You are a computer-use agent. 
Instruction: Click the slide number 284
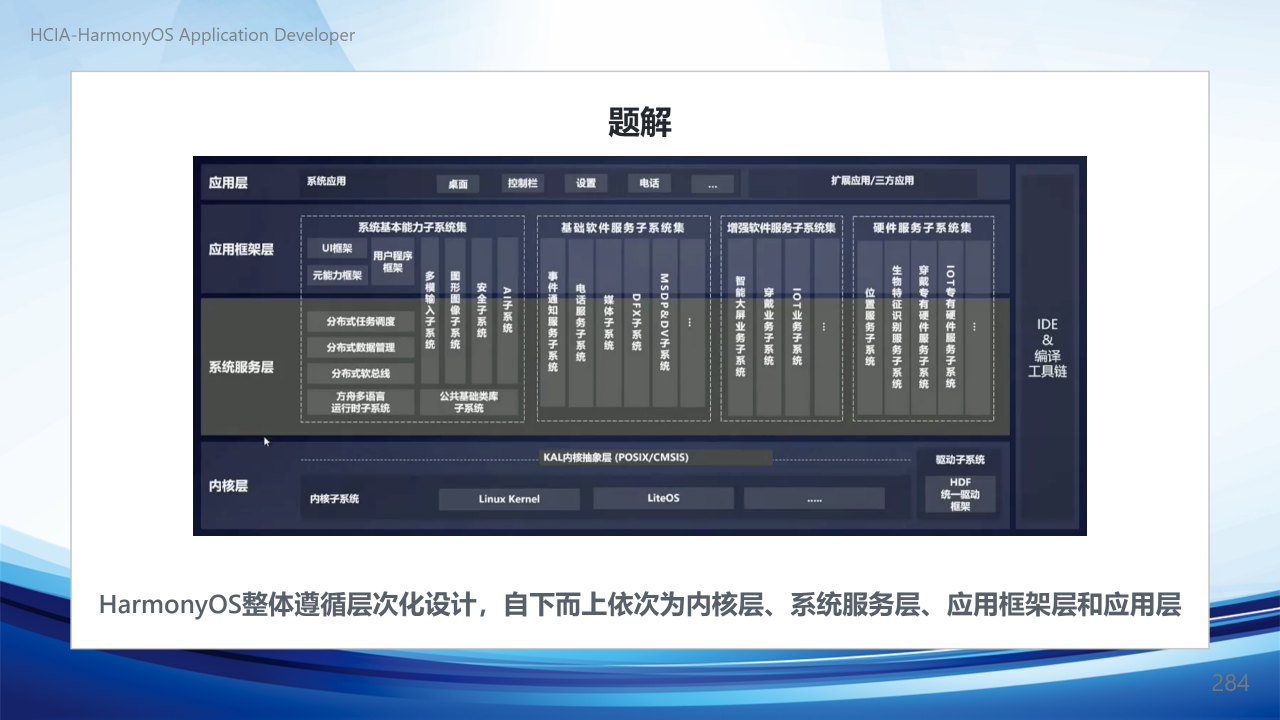1230,683
